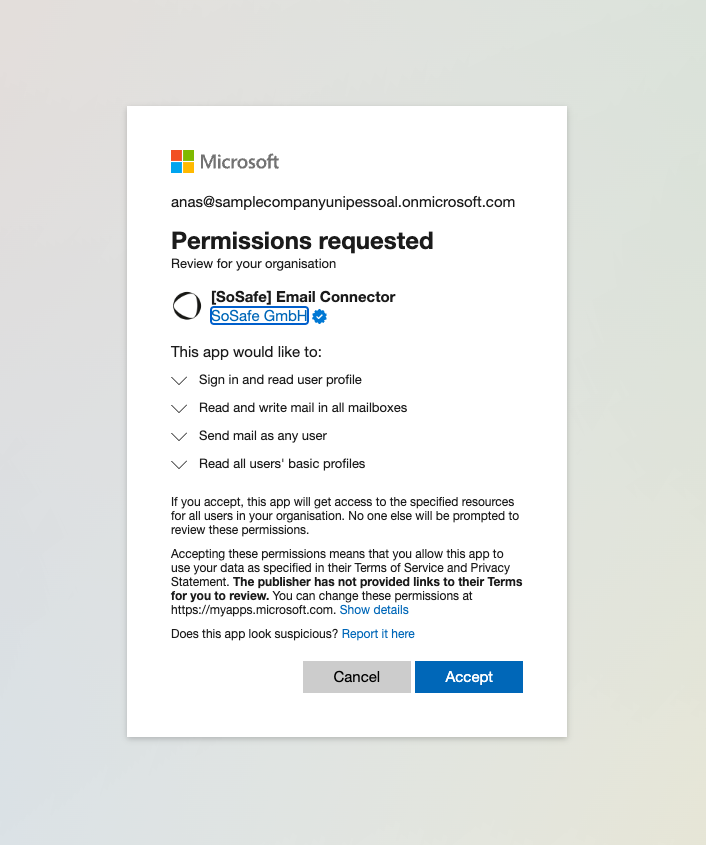Expand 'Read all users' basic profiles'
The height and width of the screenshot is (845, 706).
pyautogui.click(x=179, y=464)
